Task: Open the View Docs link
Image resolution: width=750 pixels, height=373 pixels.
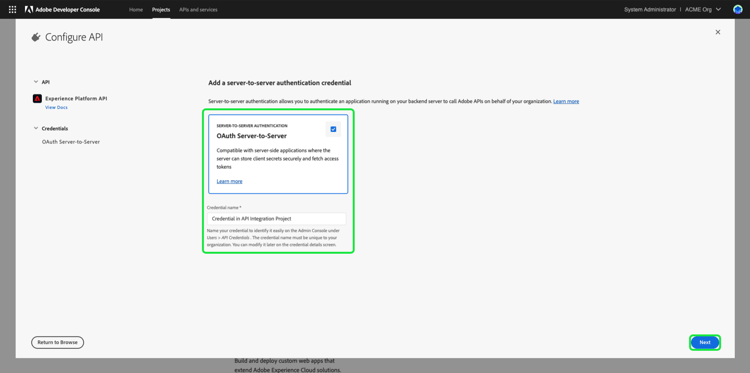Action: tap(56, 108)
